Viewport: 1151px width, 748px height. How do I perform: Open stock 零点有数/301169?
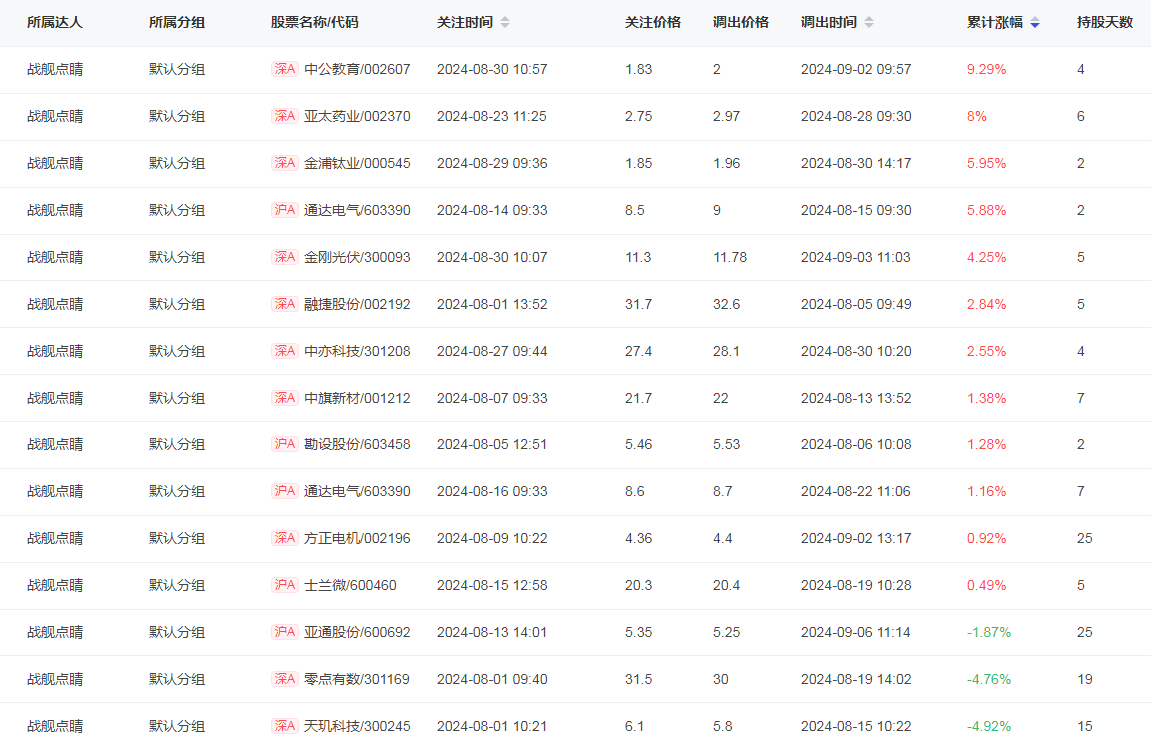357,679
